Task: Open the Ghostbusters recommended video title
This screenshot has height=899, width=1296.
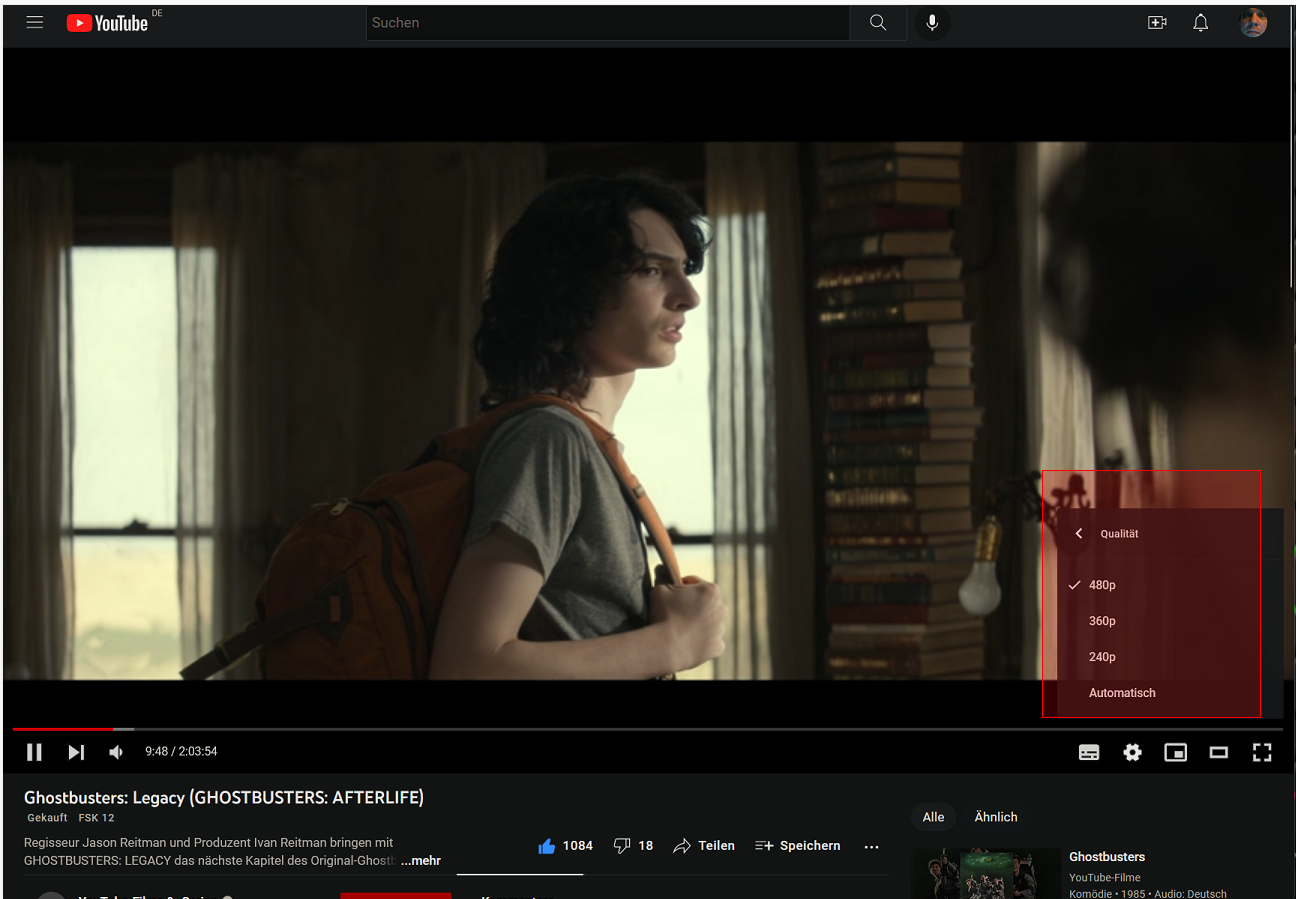Action: tap(1107, 857)
